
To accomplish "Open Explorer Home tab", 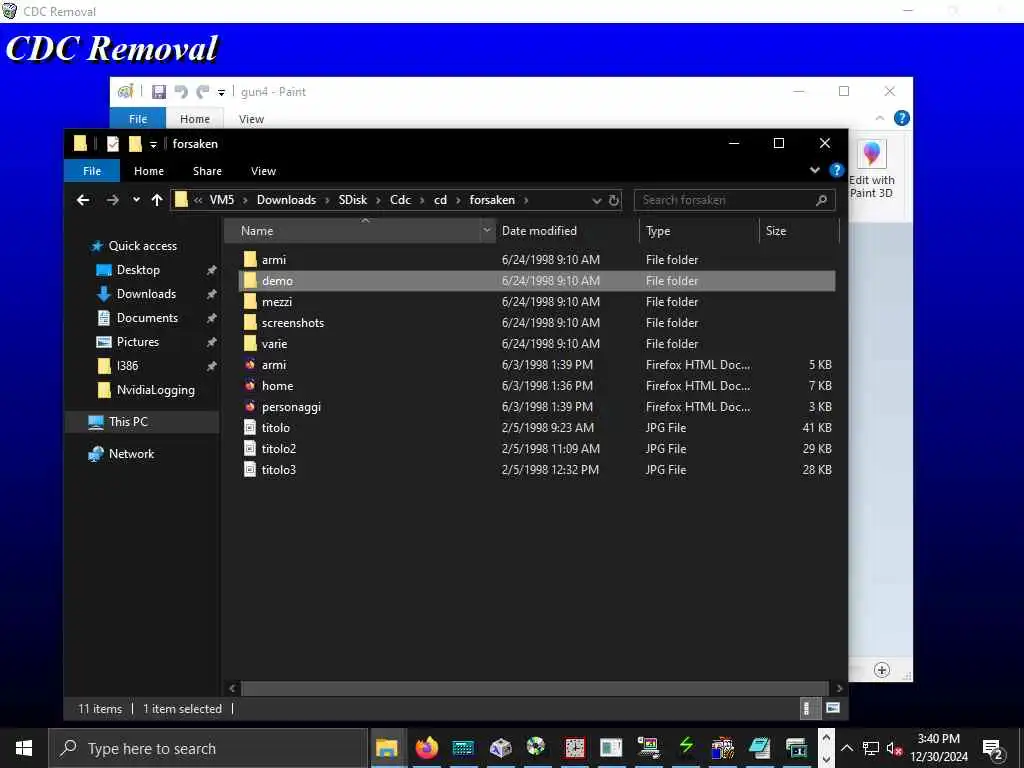I will pyautogui.click(x=149, y=171).
